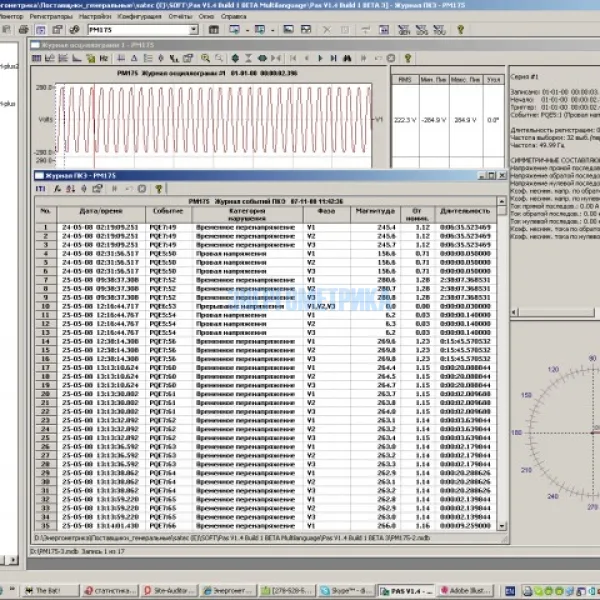Viewport: 600px width, 600px height.
Task: Click the ITI curve icon in event log toolbar
Action: point(41,188)
